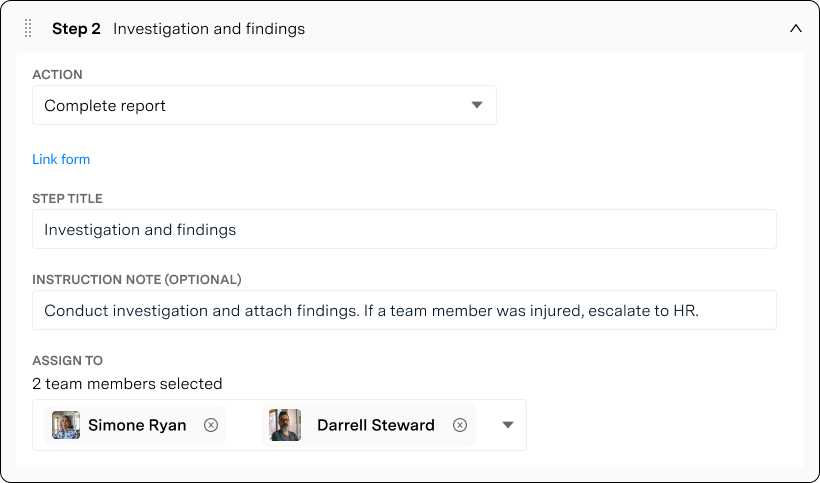Screen dimensions: 820x483
Task: Click the INSTRUCTION NOTE (OPTIONAL) label
Action: [137, 280]
